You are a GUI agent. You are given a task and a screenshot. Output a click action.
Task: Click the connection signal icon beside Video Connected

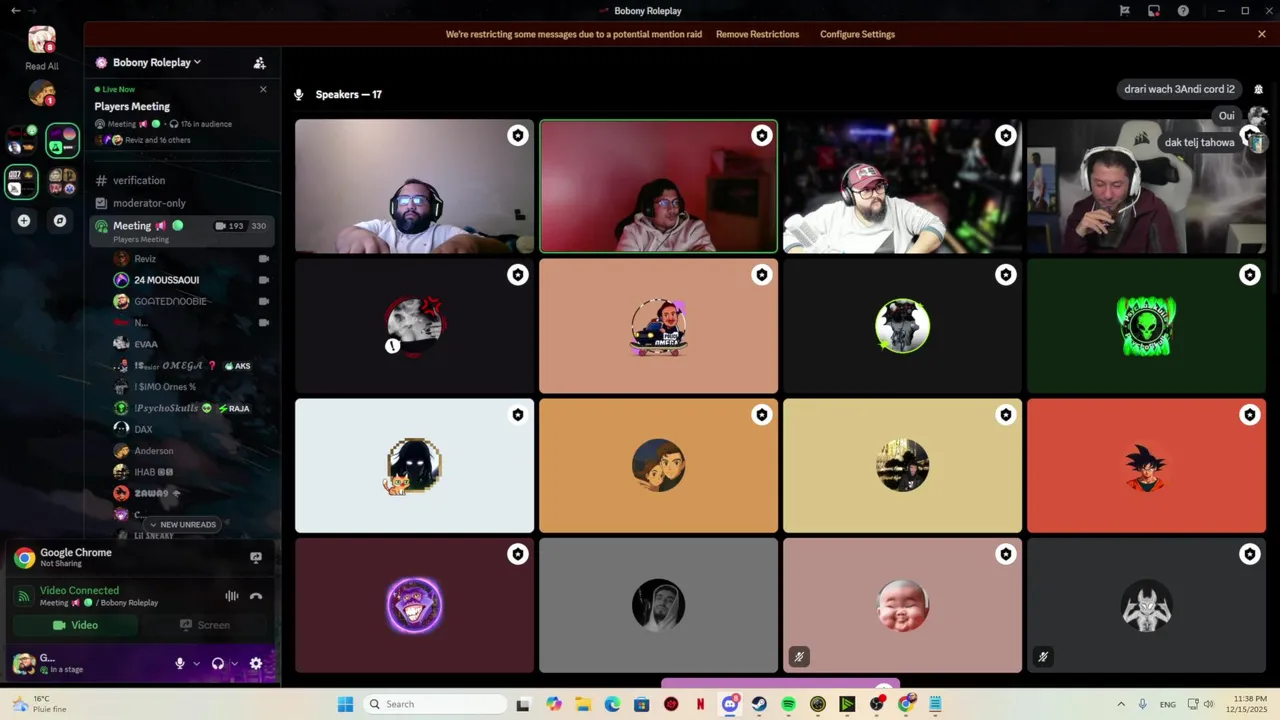click(24, 596)
